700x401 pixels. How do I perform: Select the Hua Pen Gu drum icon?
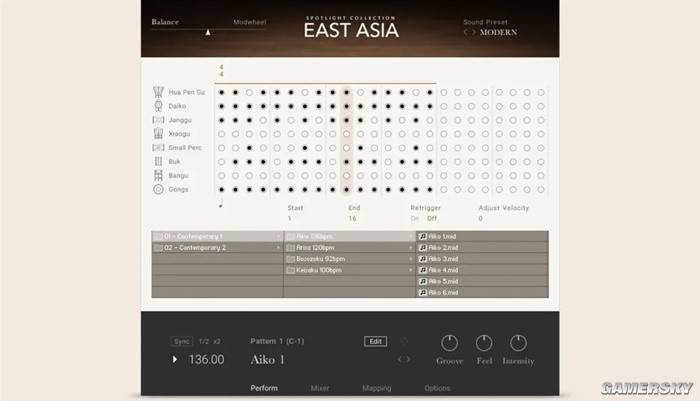[x=158, y=92]
